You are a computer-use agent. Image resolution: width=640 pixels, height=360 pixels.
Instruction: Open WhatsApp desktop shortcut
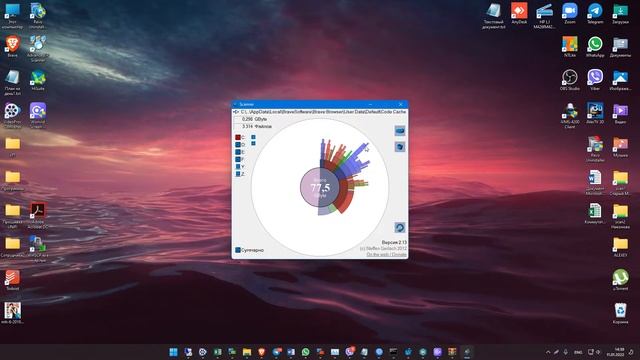tap(595, 47)
